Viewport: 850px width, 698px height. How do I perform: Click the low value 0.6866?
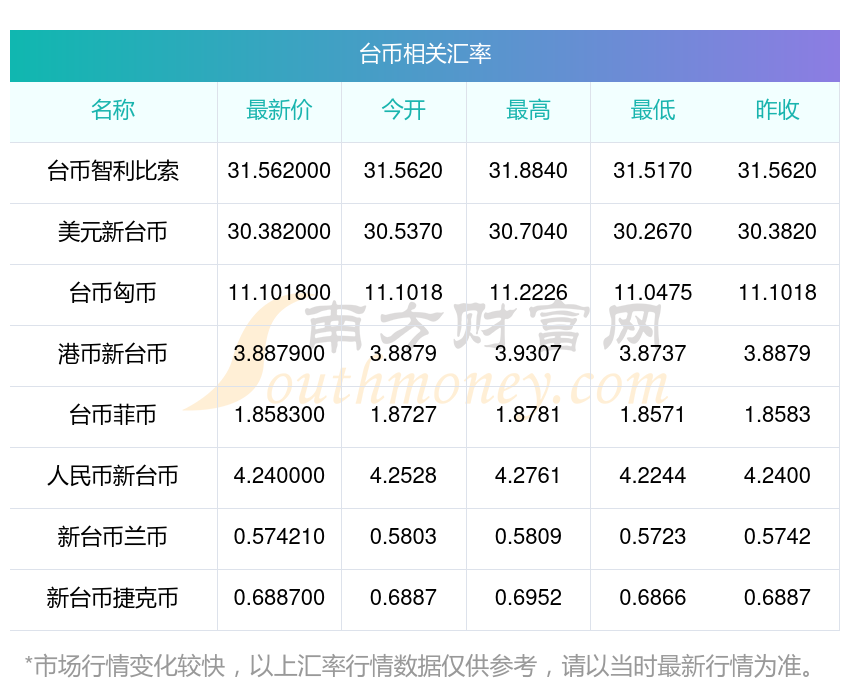tap(653, 598)
